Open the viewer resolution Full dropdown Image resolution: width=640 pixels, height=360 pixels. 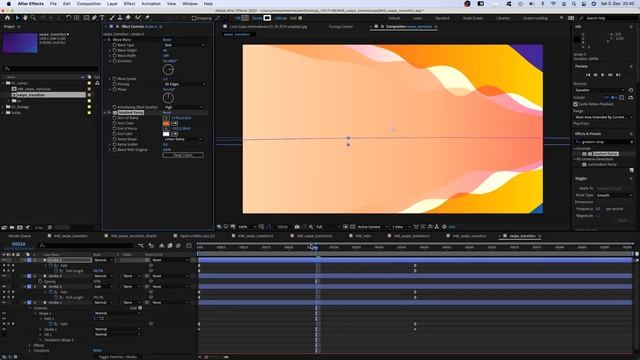point(328,227)
